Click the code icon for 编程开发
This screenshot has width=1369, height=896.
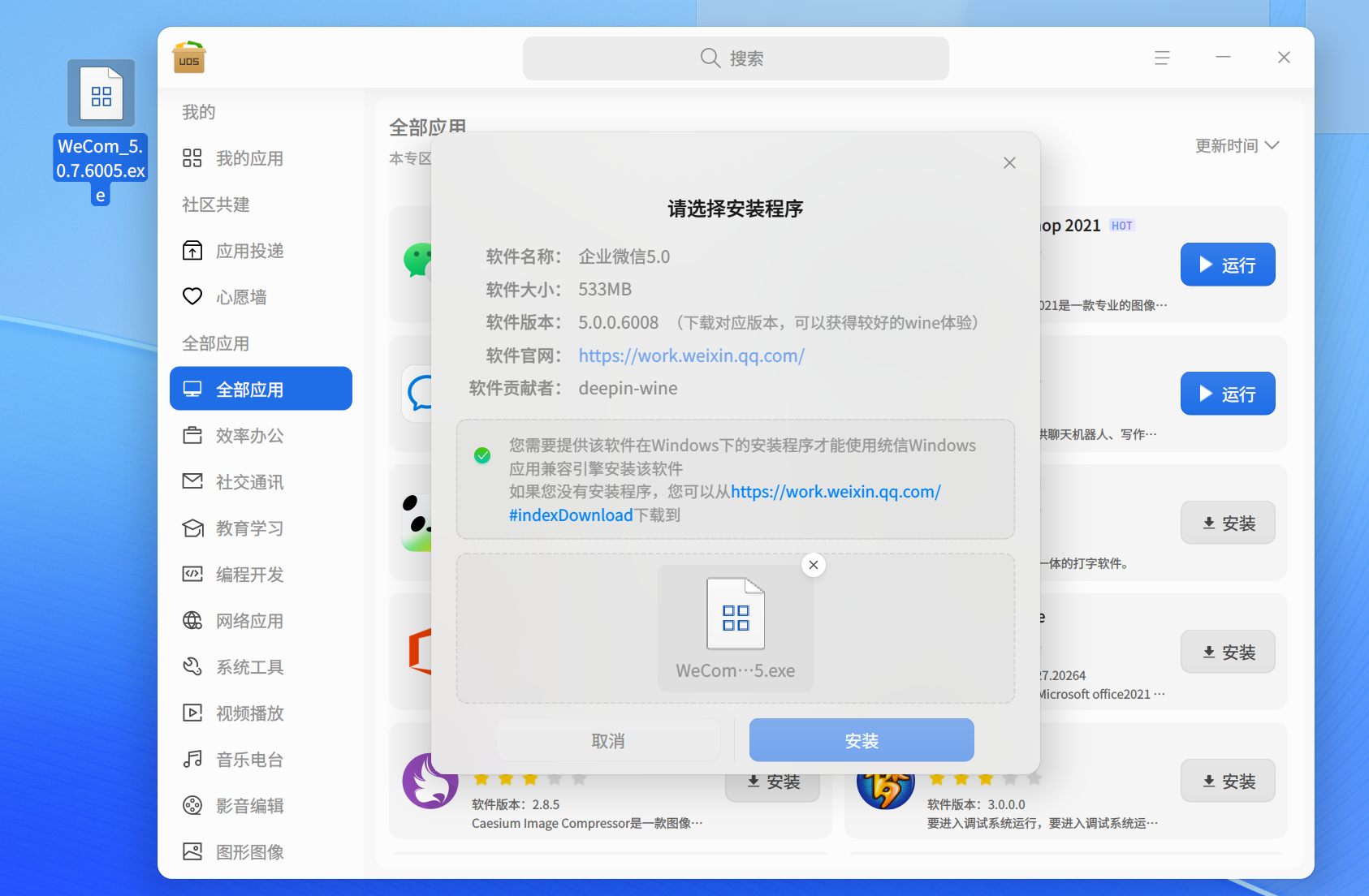click(x=192, y=575)
